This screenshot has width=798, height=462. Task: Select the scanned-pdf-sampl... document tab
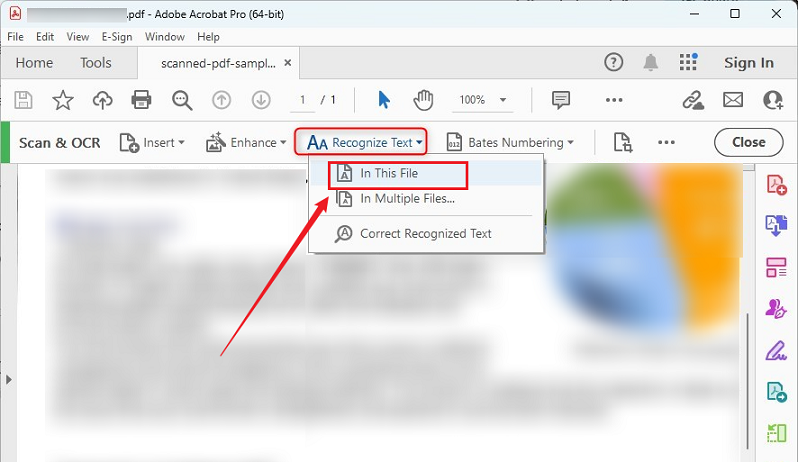coord(218,63)
